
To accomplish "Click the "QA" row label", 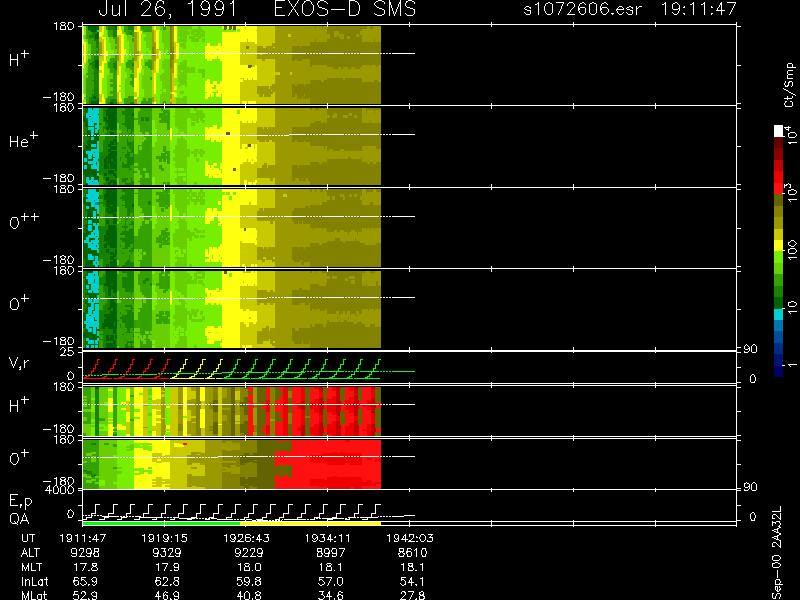I will coord(19,519).
